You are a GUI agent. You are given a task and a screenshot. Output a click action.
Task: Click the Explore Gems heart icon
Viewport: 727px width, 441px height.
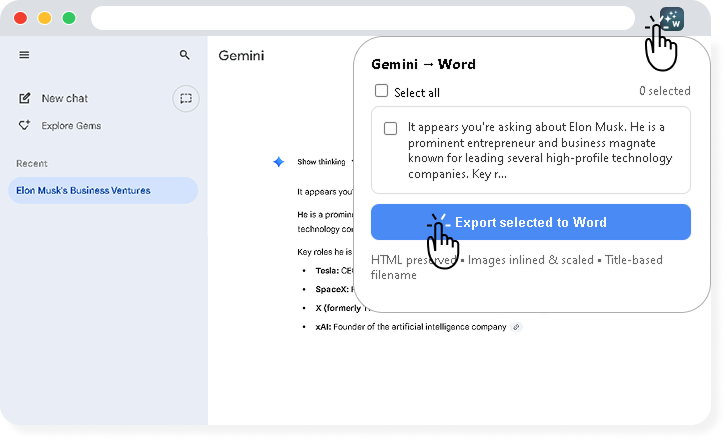24,125
